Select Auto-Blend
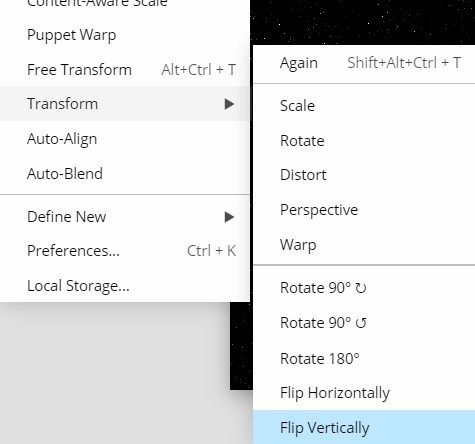The image size is (475, 444). pos(125,173)
